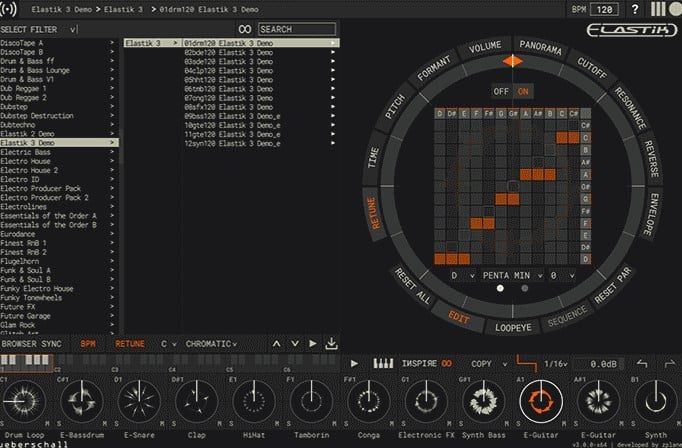Go to the next loop with the down arrow
The height and width of the screenshot is (448, 682).
pos(295,344)
